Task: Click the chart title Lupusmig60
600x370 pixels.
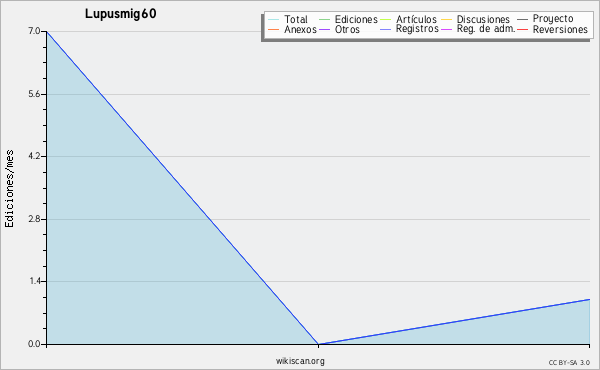Action: (121, 14)
